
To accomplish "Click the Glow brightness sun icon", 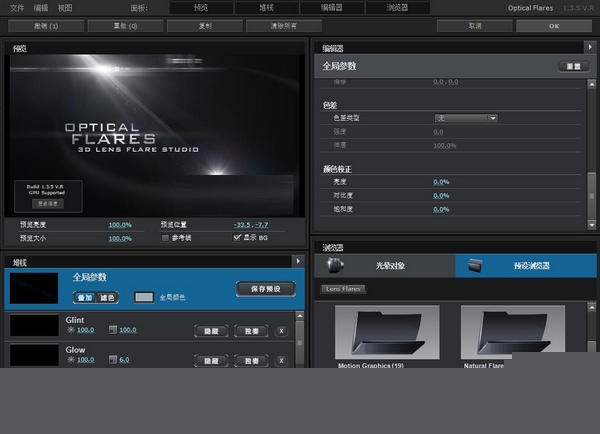I will [70, 359].
